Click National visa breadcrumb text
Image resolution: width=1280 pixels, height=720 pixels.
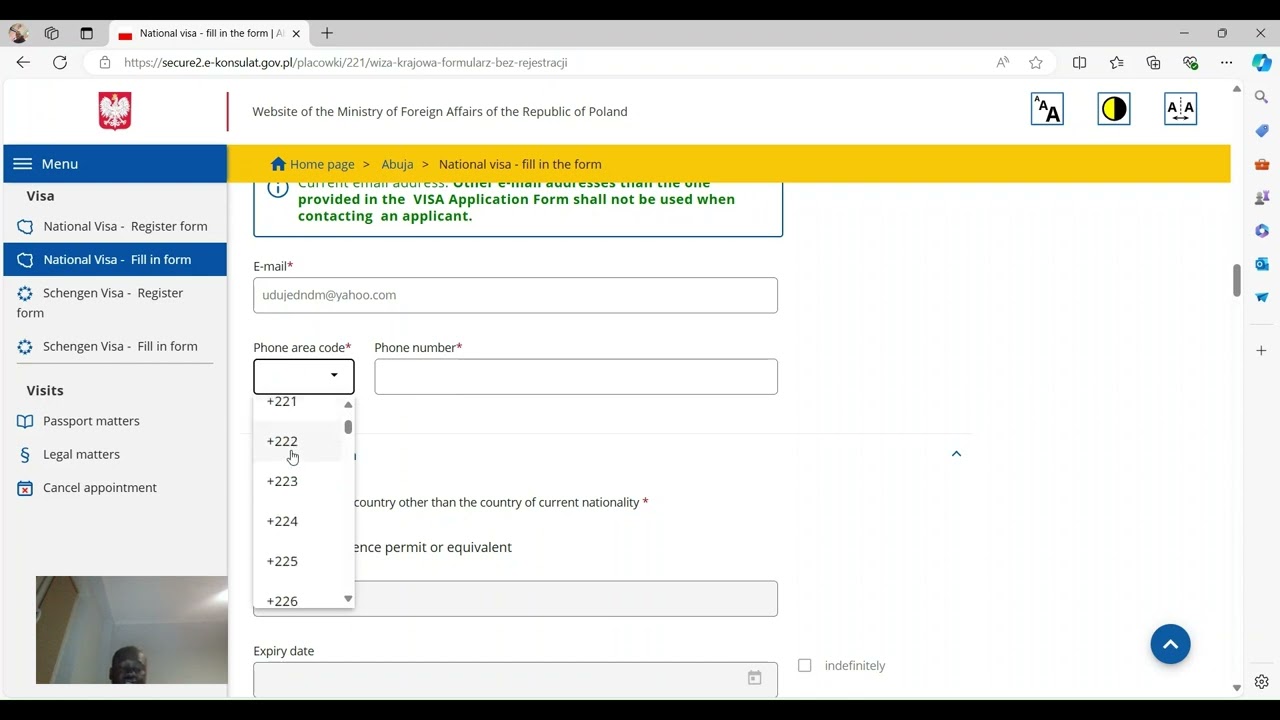click(520, 164)
